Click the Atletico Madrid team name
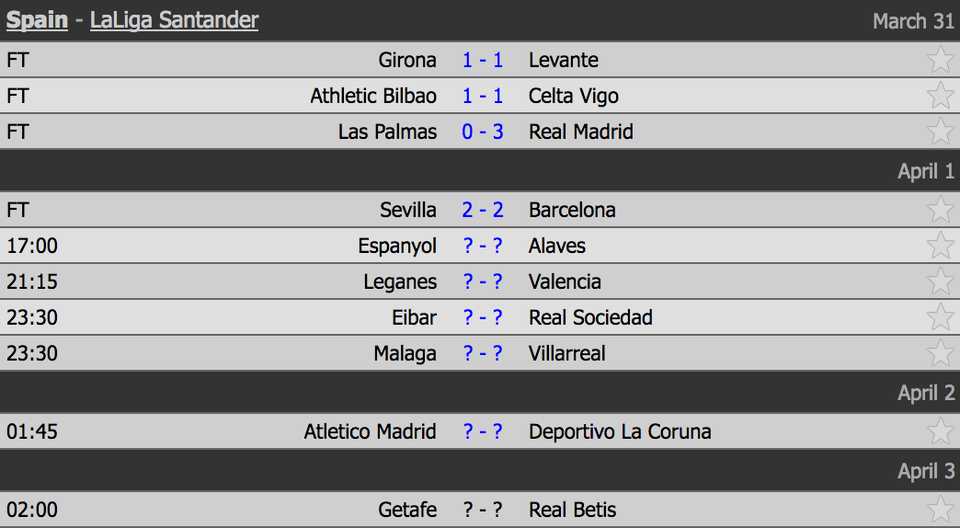The image size is (960, 528). coord(370,432)
